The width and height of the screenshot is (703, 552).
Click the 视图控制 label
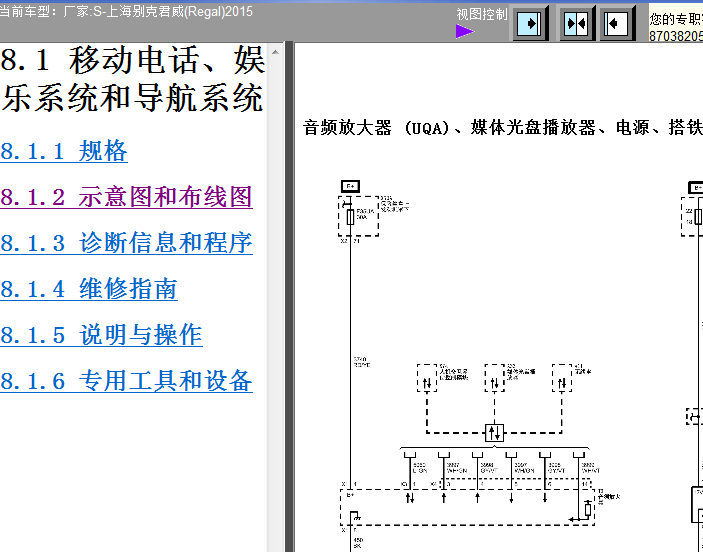(x=482, y=14)
